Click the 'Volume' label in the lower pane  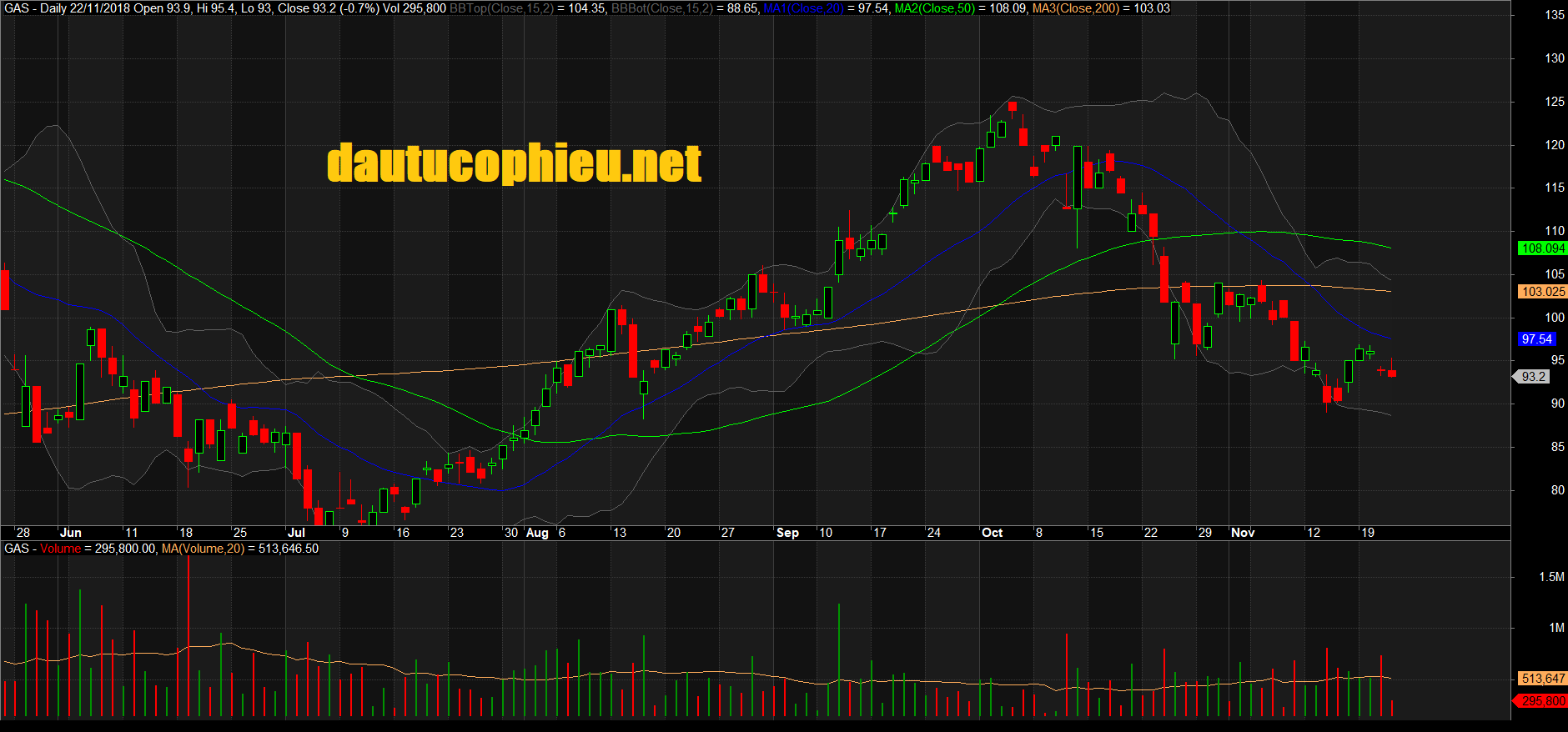[x=60, y=549]
